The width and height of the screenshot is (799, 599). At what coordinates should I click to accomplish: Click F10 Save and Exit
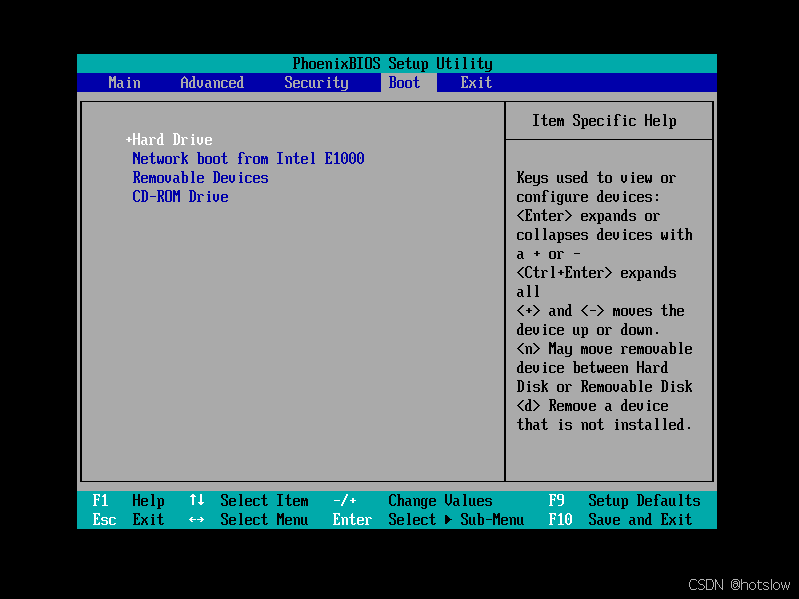click(x=620, y=520)
